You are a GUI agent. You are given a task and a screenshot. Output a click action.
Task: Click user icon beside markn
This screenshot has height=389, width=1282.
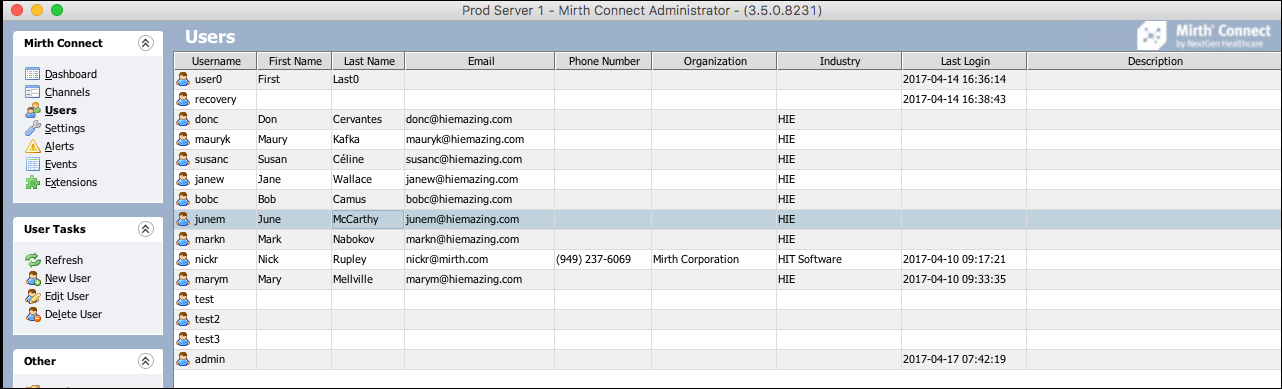tap(183, 239)
